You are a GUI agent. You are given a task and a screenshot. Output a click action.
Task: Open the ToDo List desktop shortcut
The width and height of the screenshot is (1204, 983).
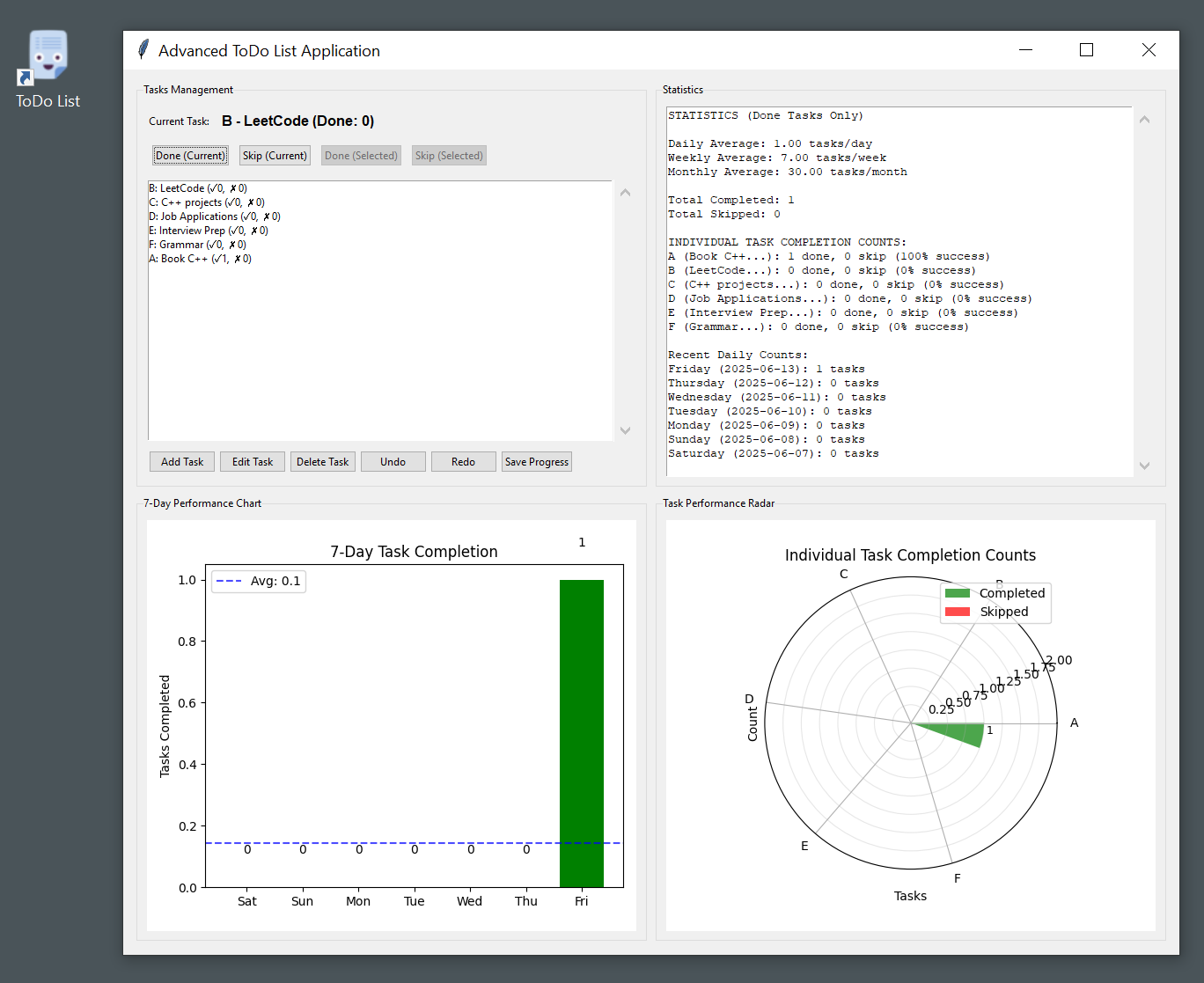point(48,55)
